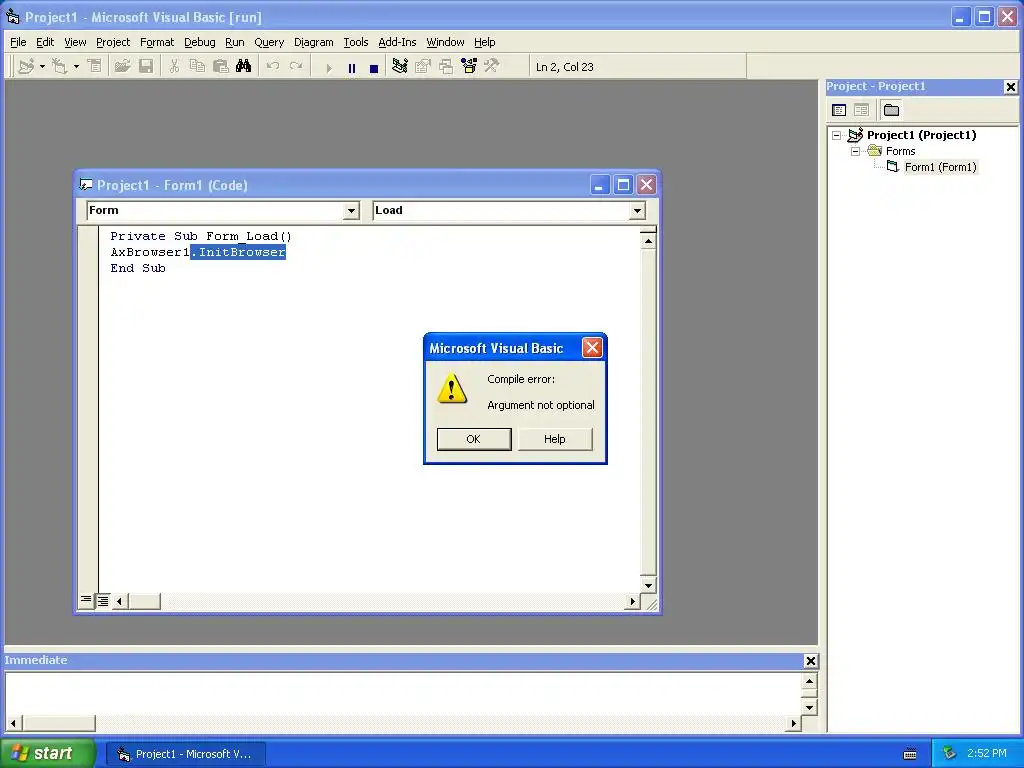This screenshot has height=768, width=1024.
Task: Click the Redo arrow icon
Action: tap(296, 67)
